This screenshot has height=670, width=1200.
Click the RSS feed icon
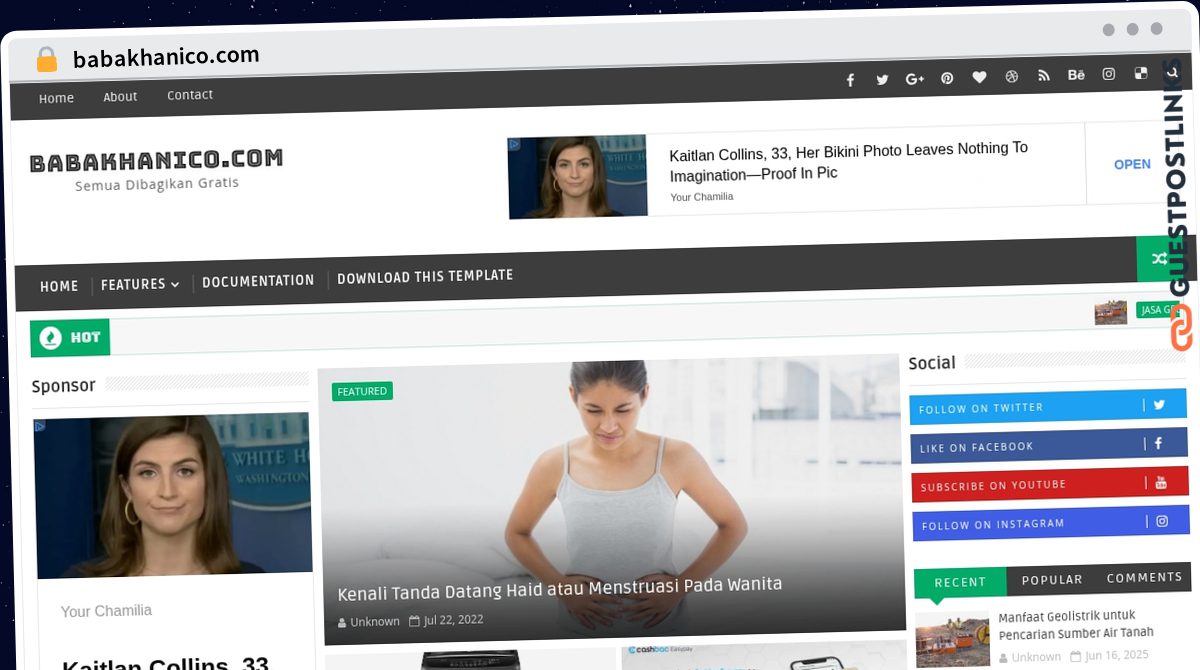(1044, 76)
